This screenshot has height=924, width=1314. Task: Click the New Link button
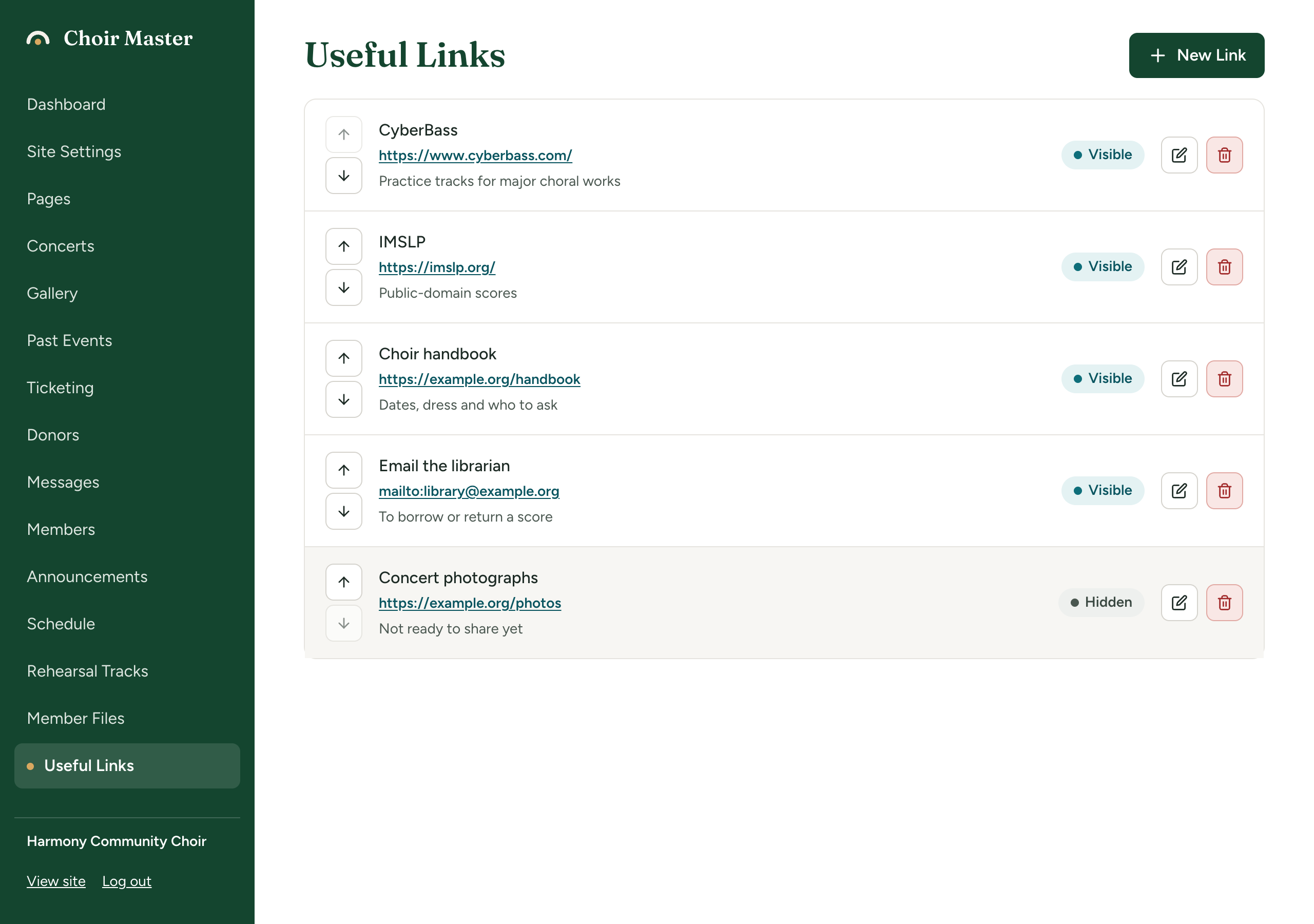[x=1196, y=55]
